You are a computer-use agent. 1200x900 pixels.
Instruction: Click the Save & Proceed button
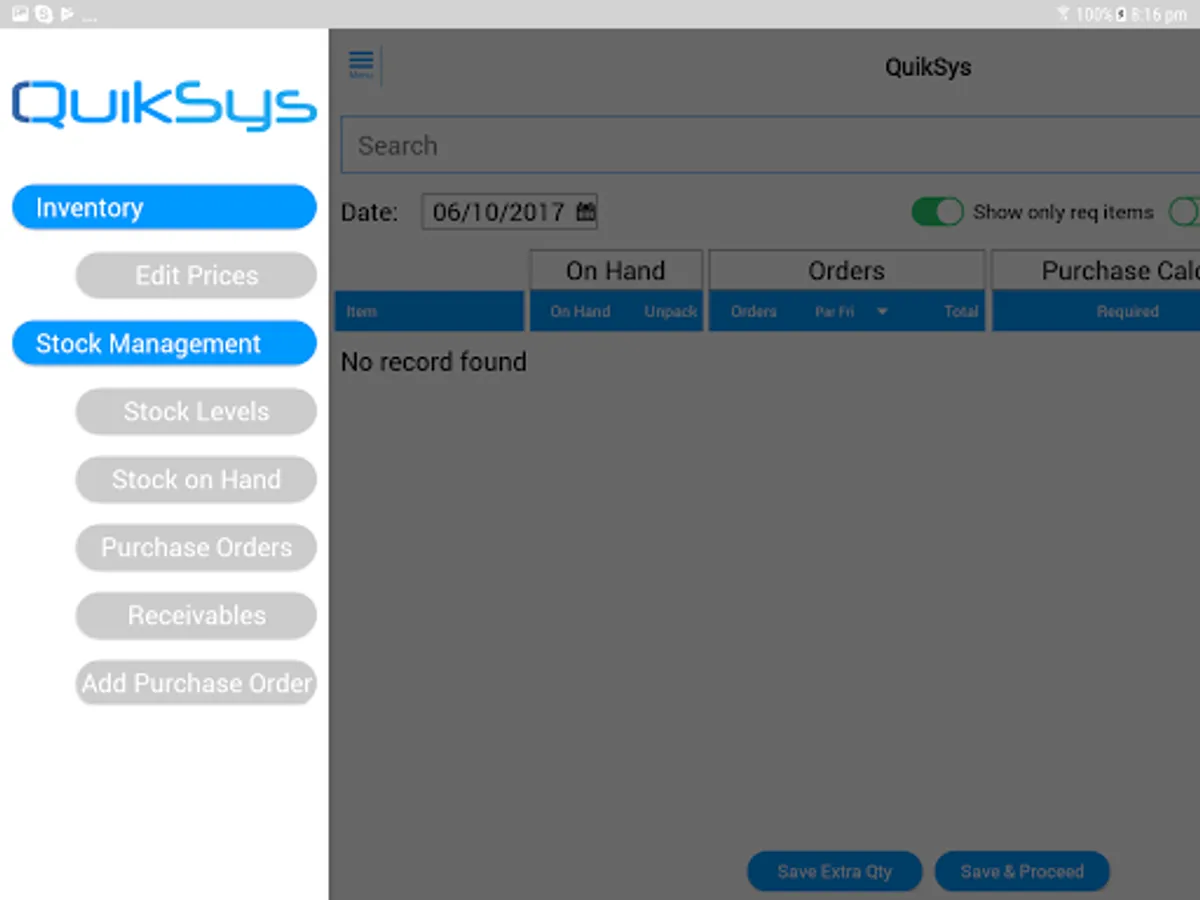tap(1022, 871)
